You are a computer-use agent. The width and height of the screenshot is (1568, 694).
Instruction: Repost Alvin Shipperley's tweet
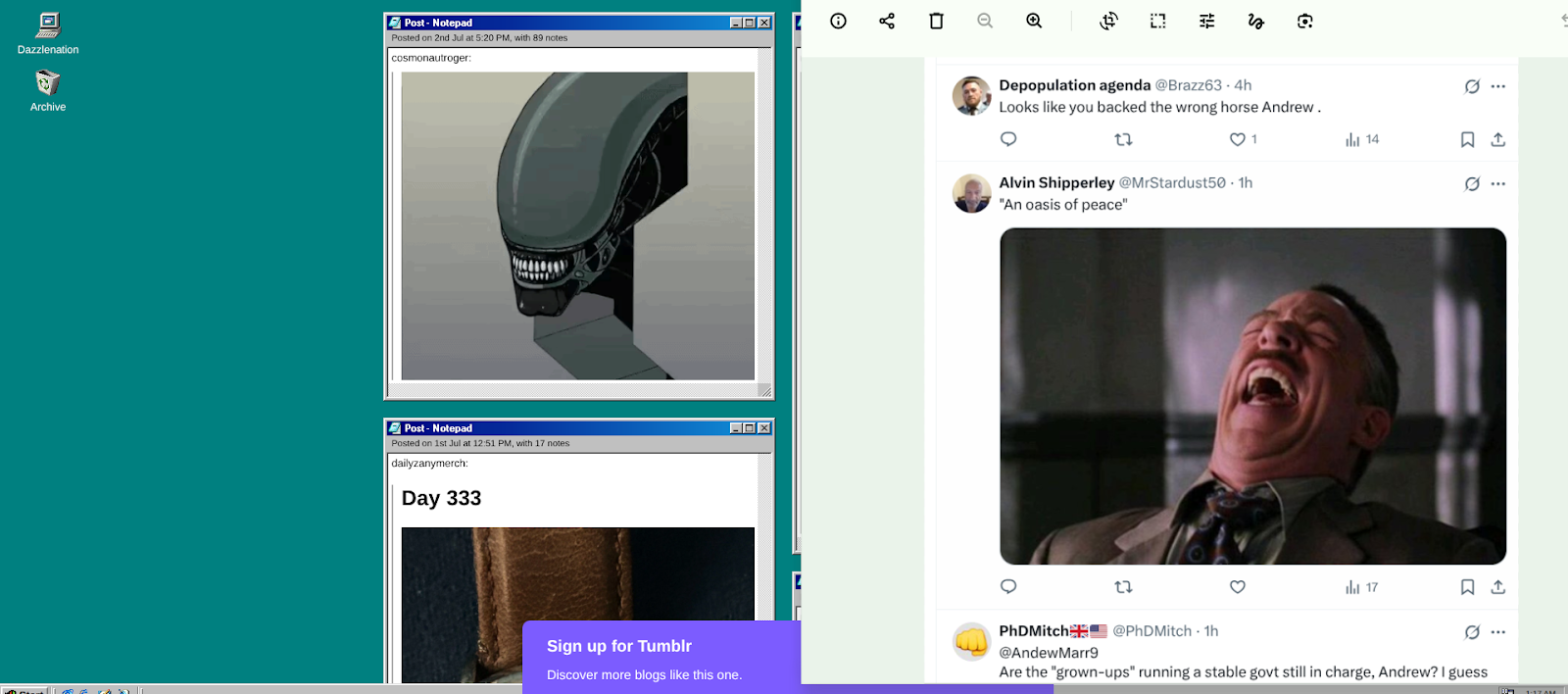tap(1123, 586)
